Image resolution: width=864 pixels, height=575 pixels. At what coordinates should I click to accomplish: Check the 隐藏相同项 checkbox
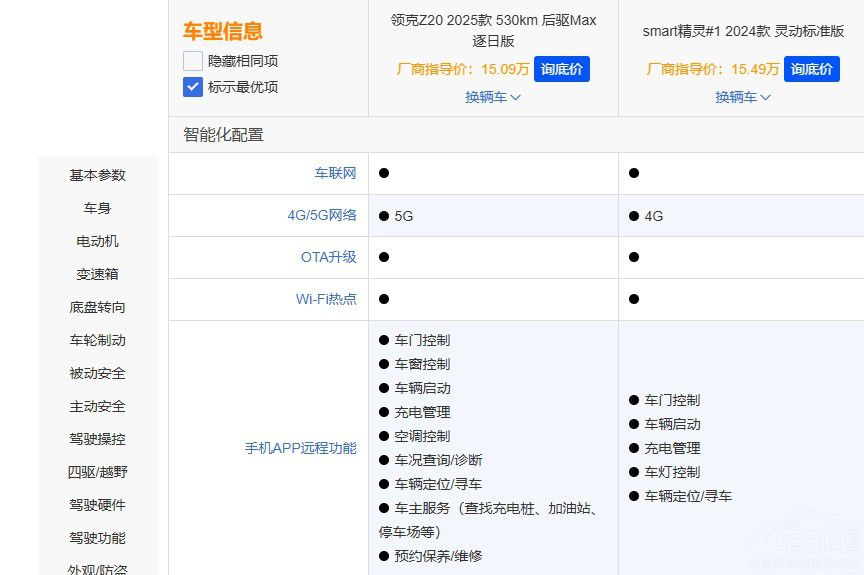point(193,61)
